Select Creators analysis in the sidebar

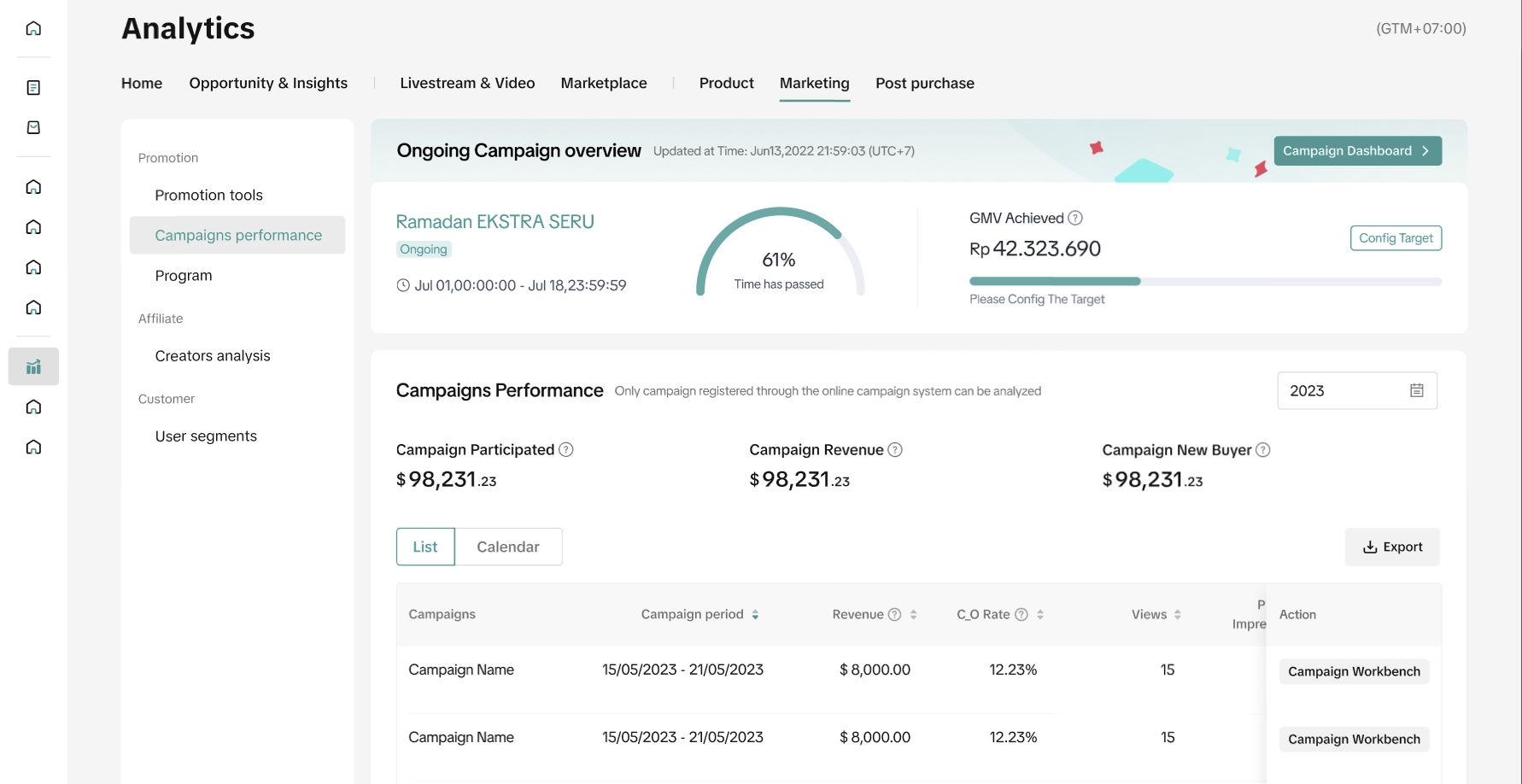pos(213,355)
